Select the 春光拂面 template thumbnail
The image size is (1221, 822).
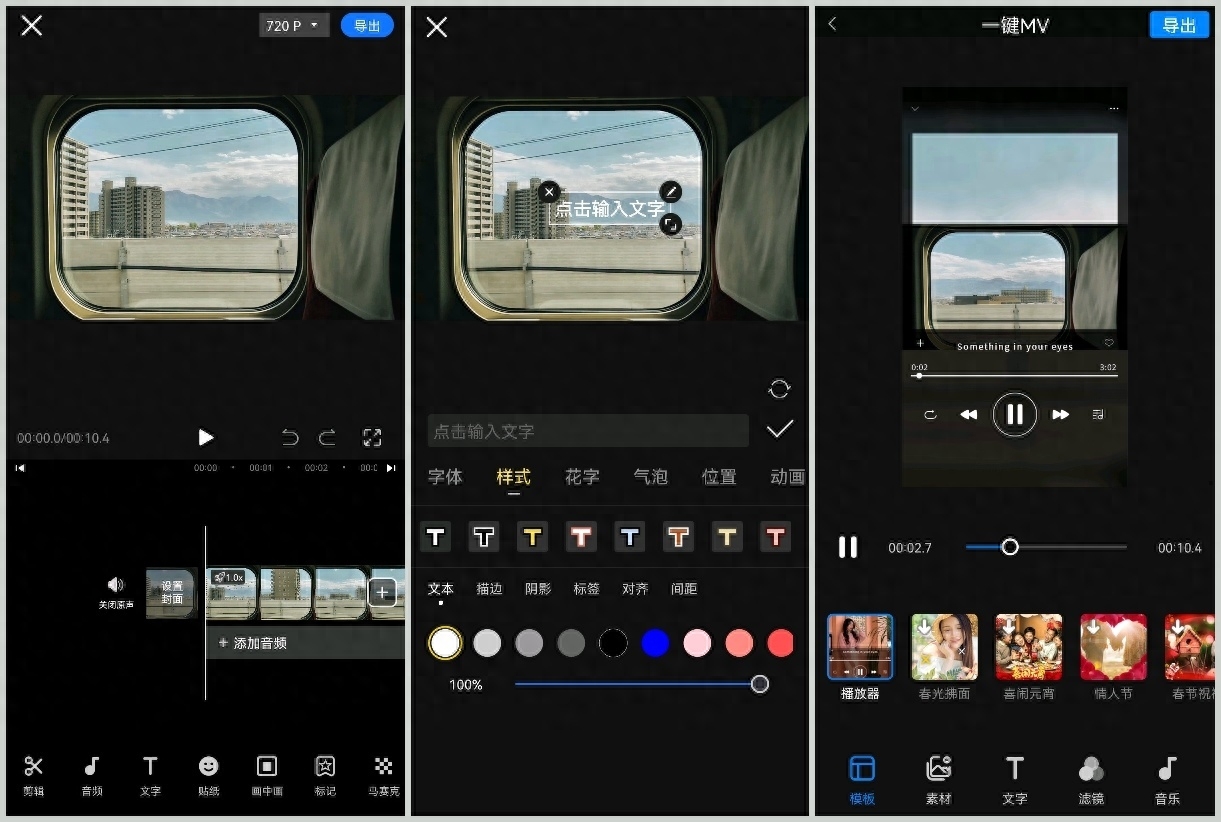pos(944,647)
